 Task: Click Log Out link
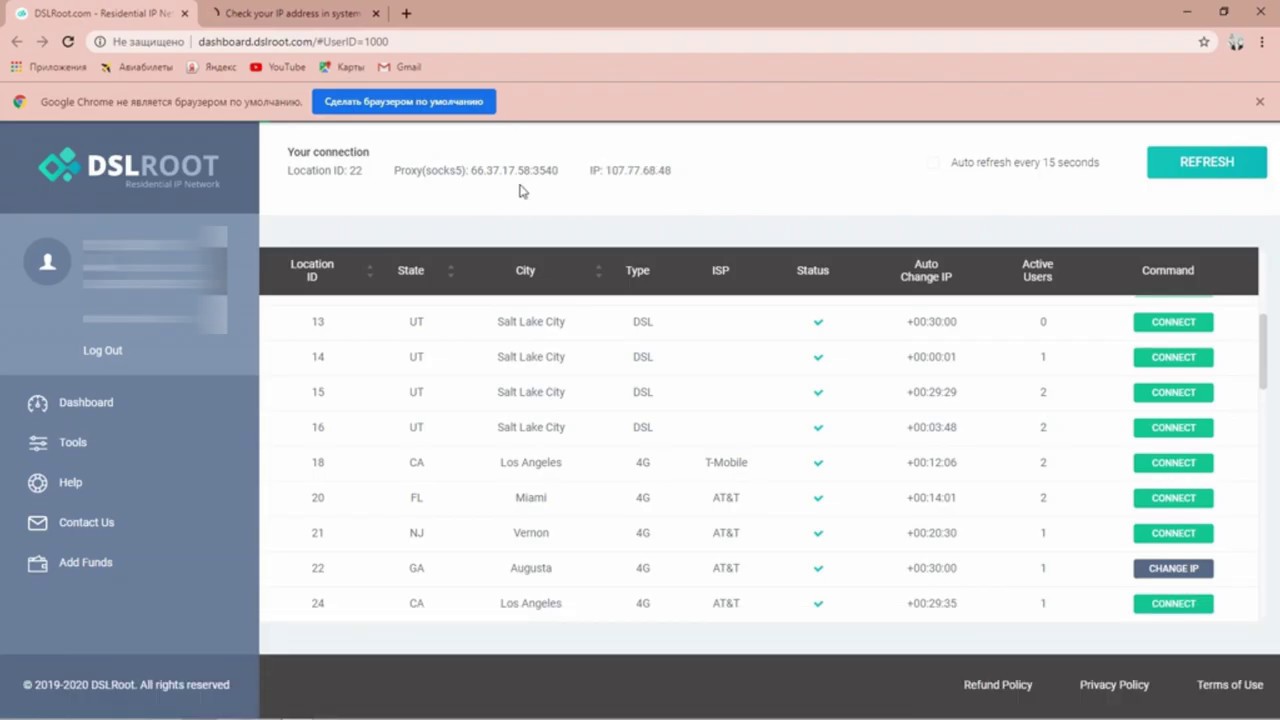(x=103, y=351)
